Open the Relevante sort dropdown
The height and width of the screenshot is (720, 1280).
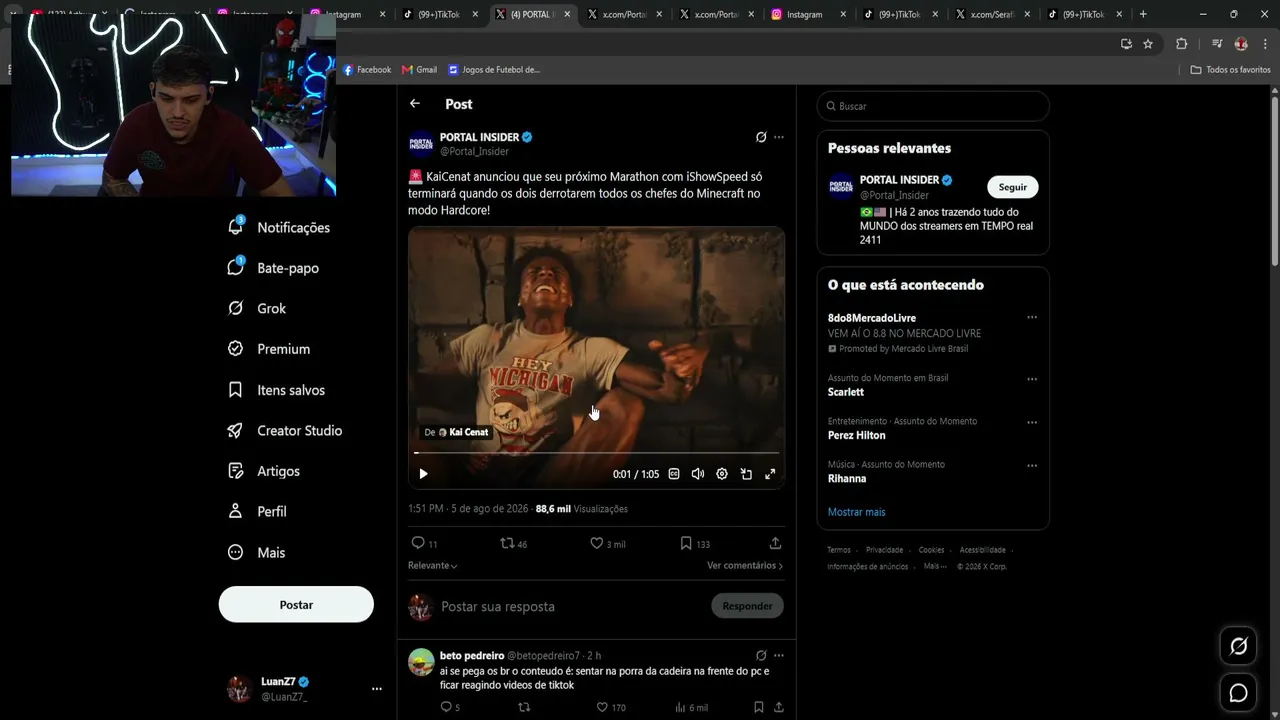(x=433, y=566)
